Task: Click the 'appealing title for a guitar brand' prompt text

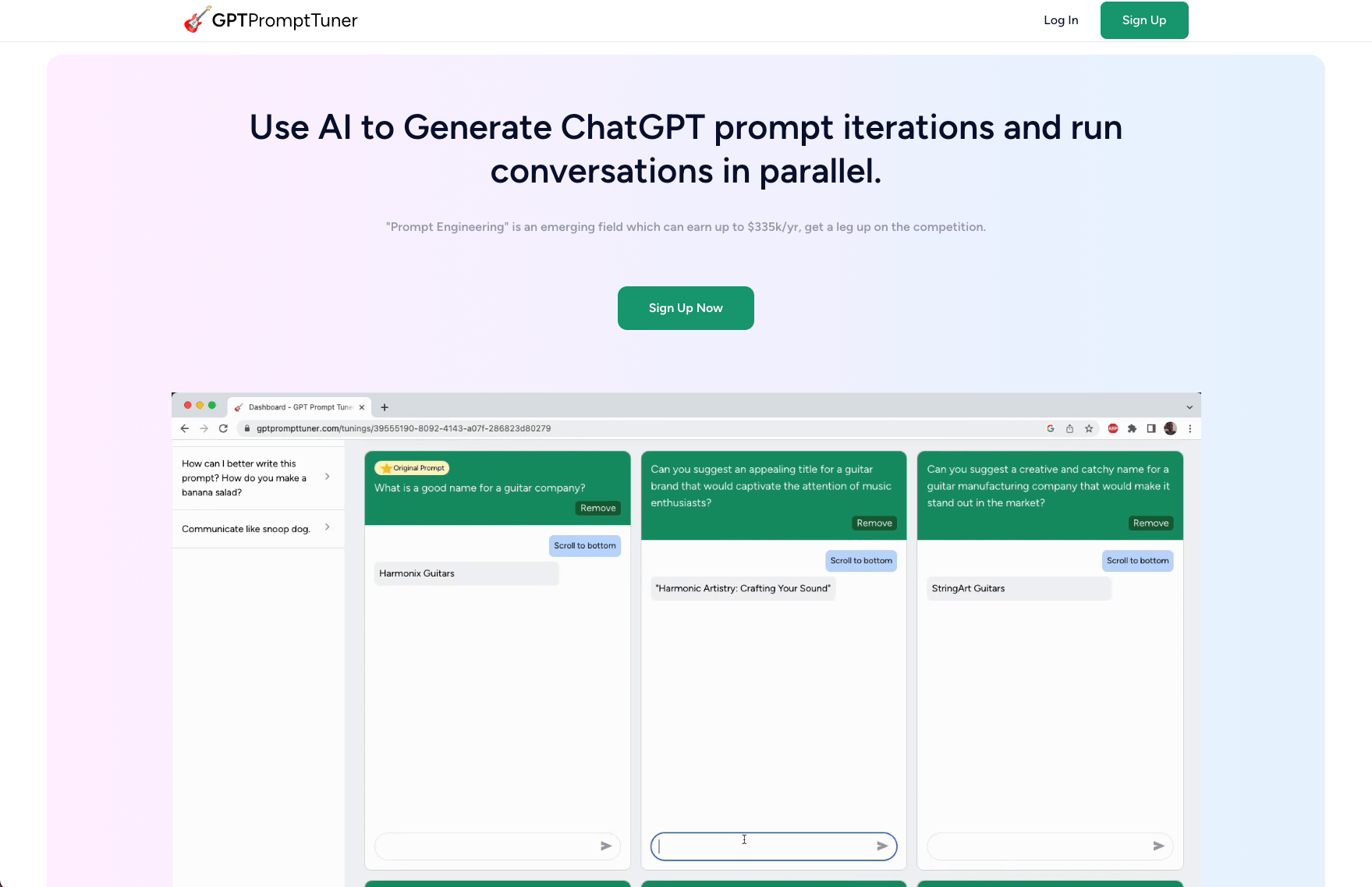Action: 771,486
